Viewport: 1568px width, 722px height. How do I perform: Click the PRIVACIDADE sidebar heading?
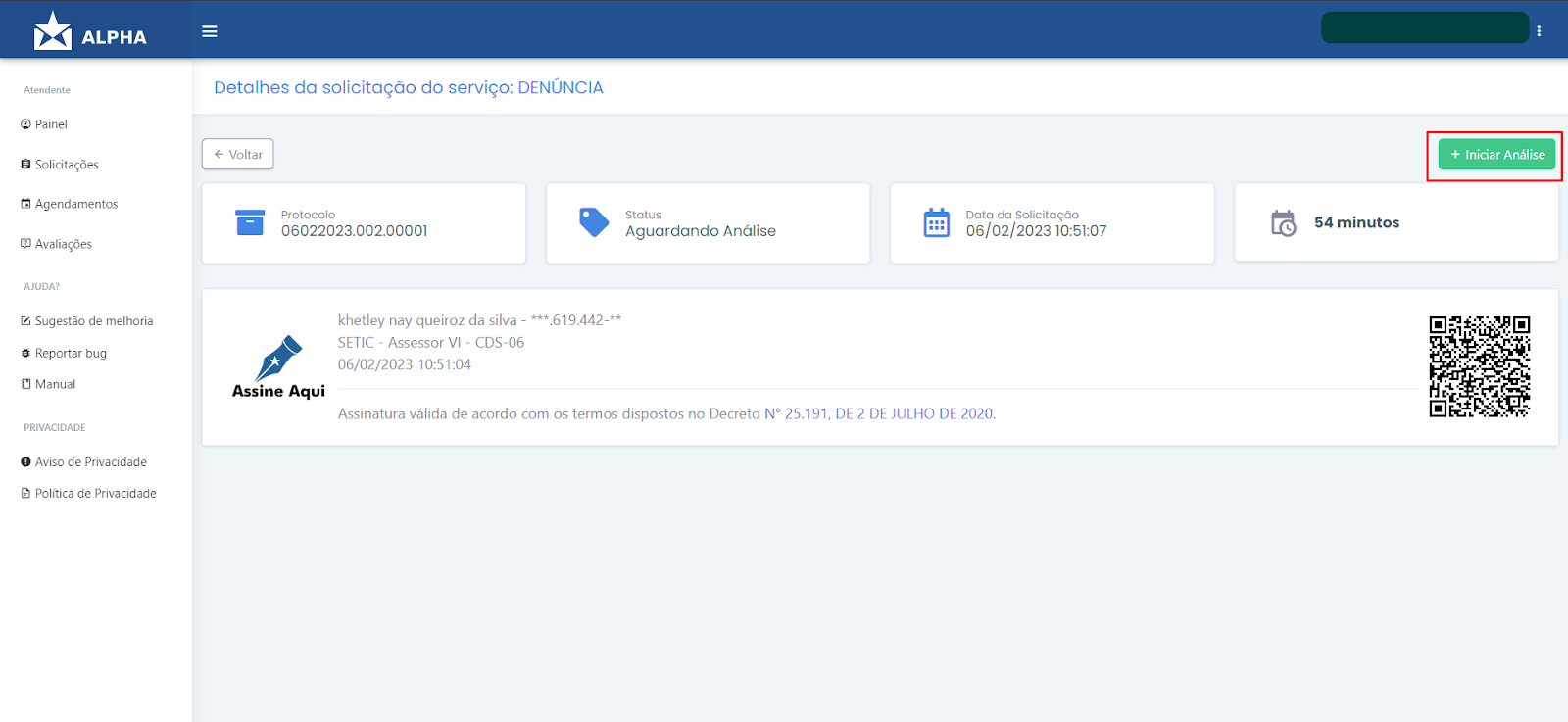point(55,428)
